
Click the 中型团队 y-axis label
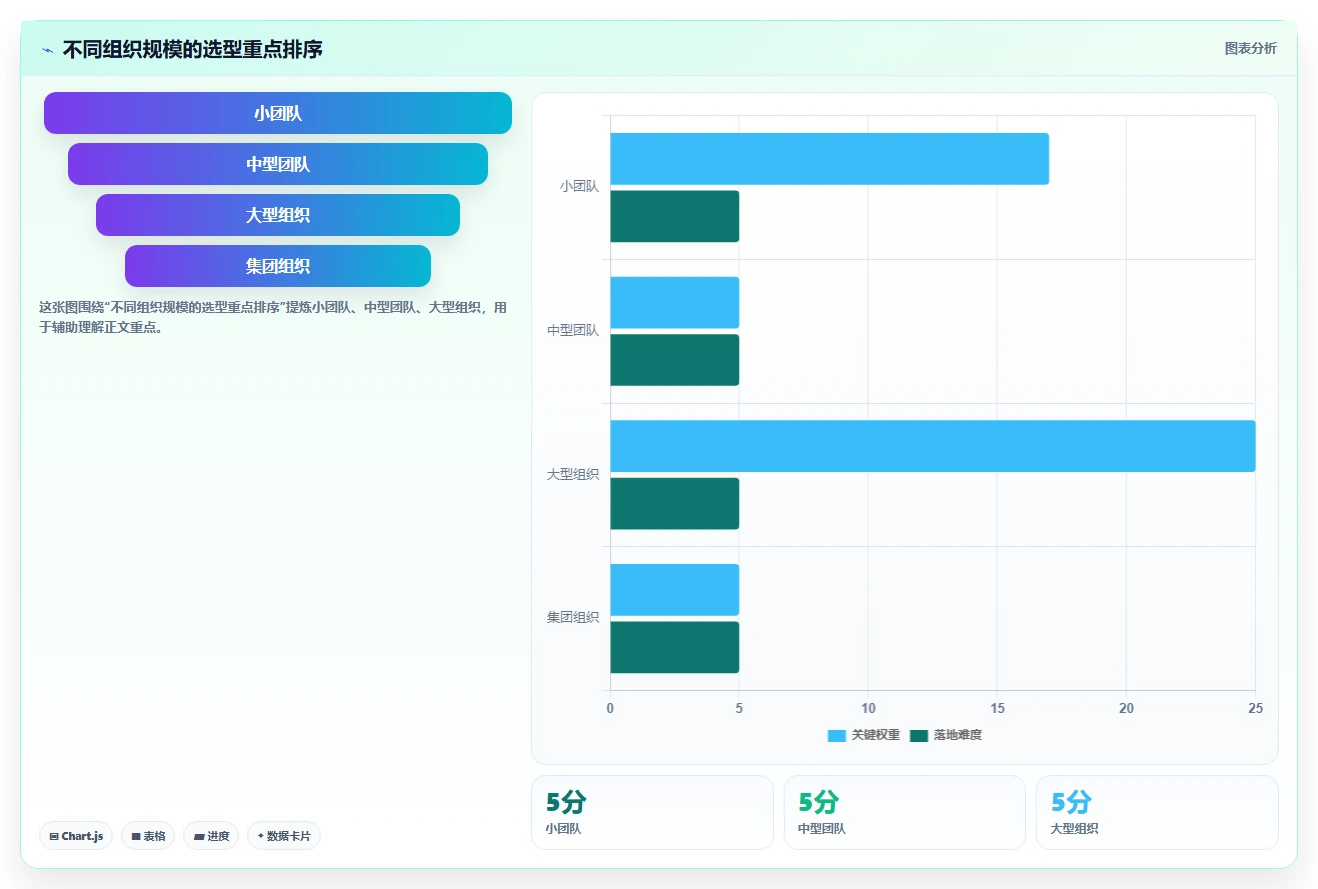tap(573, 330)
